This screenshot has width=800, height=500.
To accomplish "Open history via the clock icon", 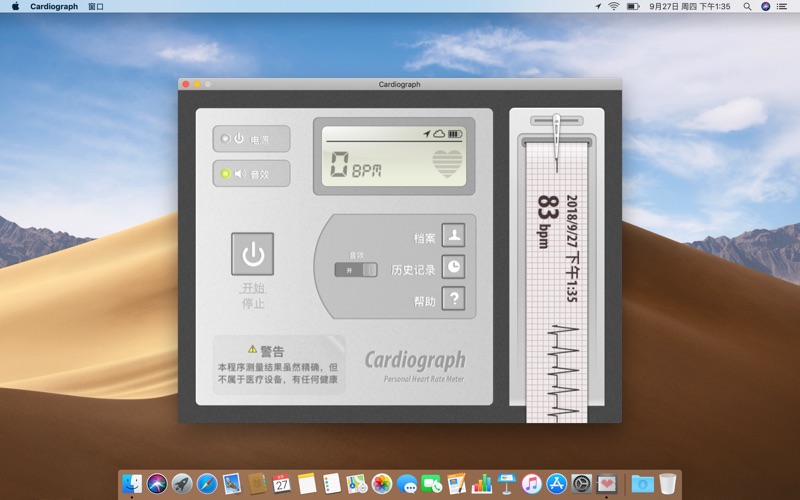I will click(453, 267).
